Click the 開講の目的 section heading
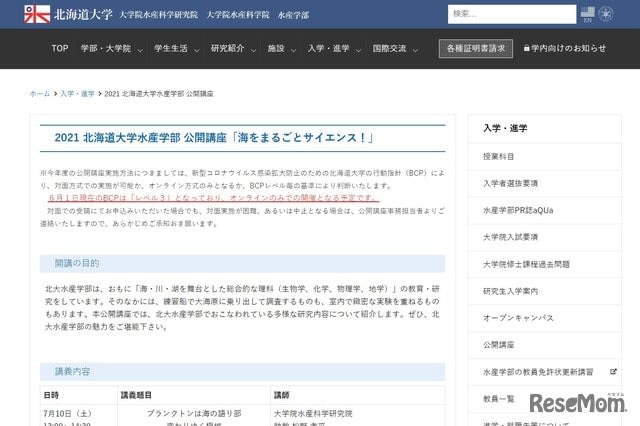The image size is (640, 426). [77, 263]
